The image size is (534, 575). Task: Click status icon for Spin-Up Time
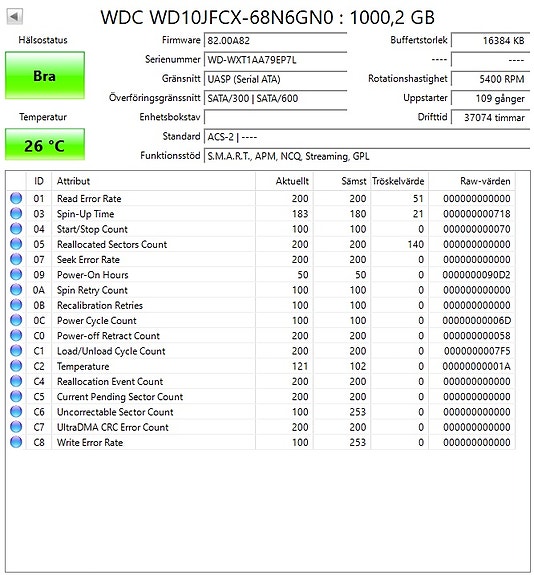pos(16,213)
